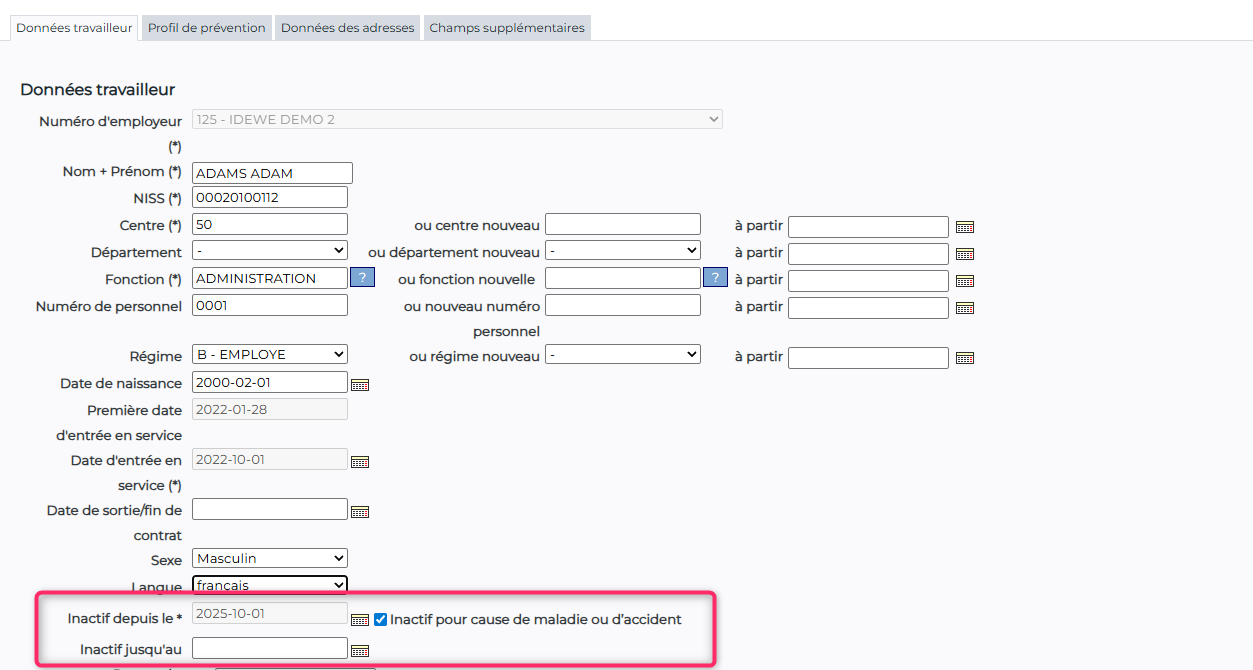Open the Sexe Masculin dropdown
The height and width of the screenshot is (670, 1253).
[270, 559]
